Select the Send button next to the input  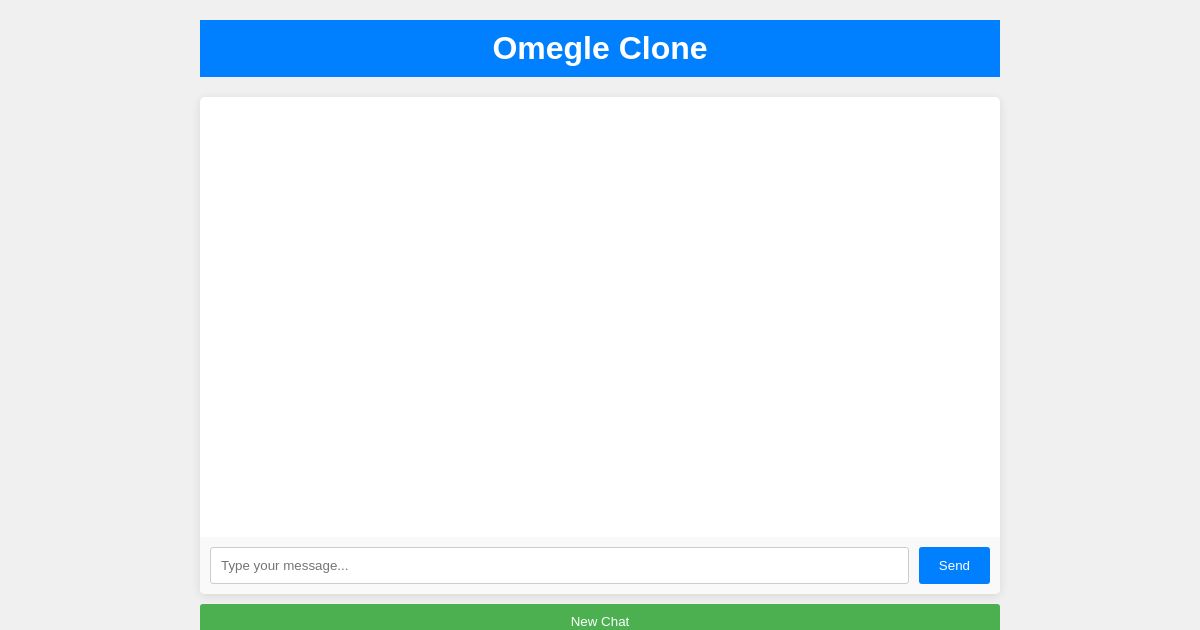(x=954, y=565)
